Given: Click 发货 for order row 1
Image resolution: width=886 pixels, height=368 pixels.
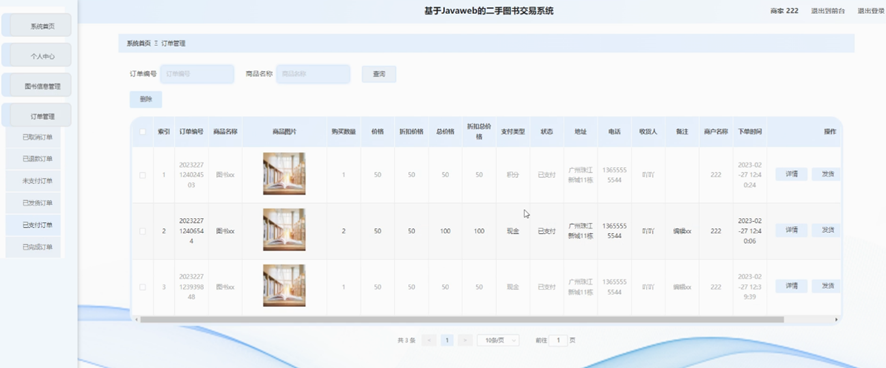Looking at the screenshot, I should point(826,174).
